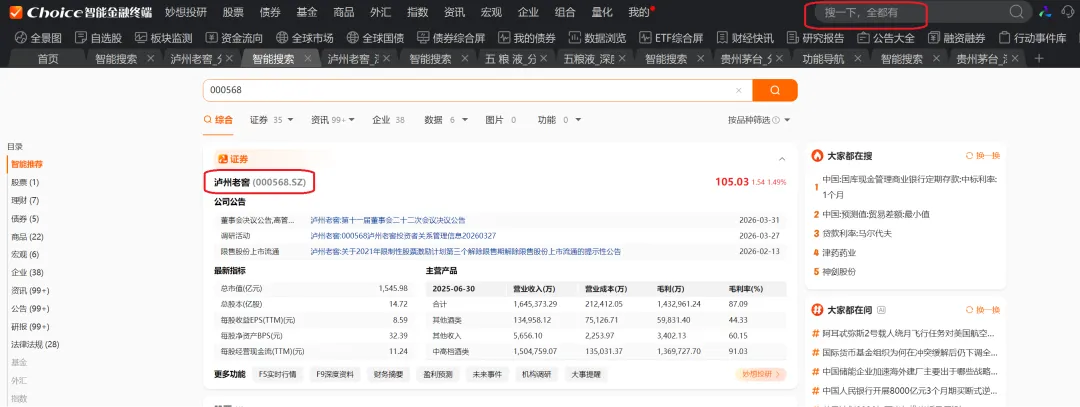The height and width of the screenshot is (407, 1080).
Task: Add a new tab with plus icon
Action: 1040,59
